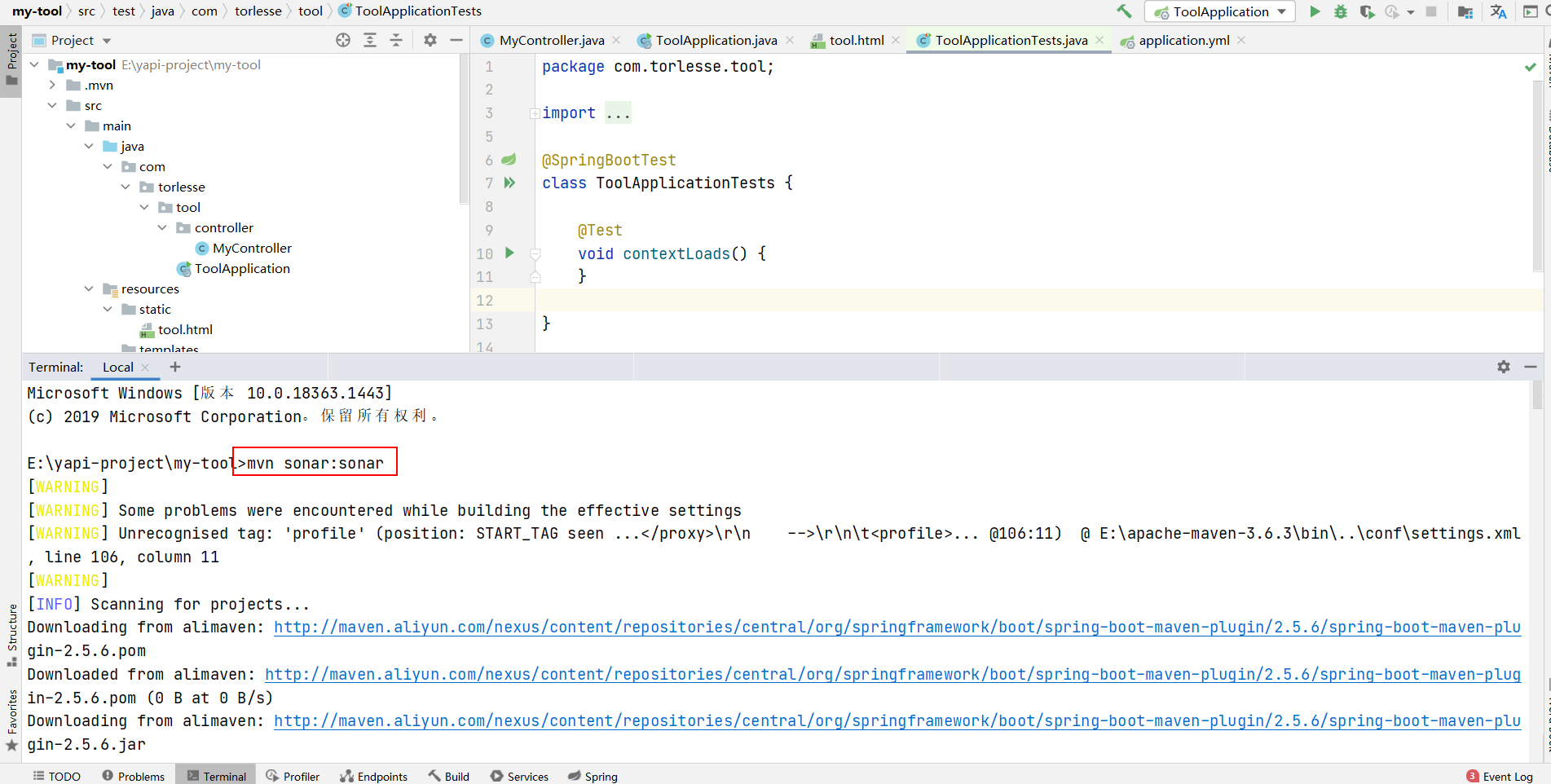The height and width of the screenshot is (784, 1551).
Task: Add a new terminal session tab
Action: [x=174, y=367]
